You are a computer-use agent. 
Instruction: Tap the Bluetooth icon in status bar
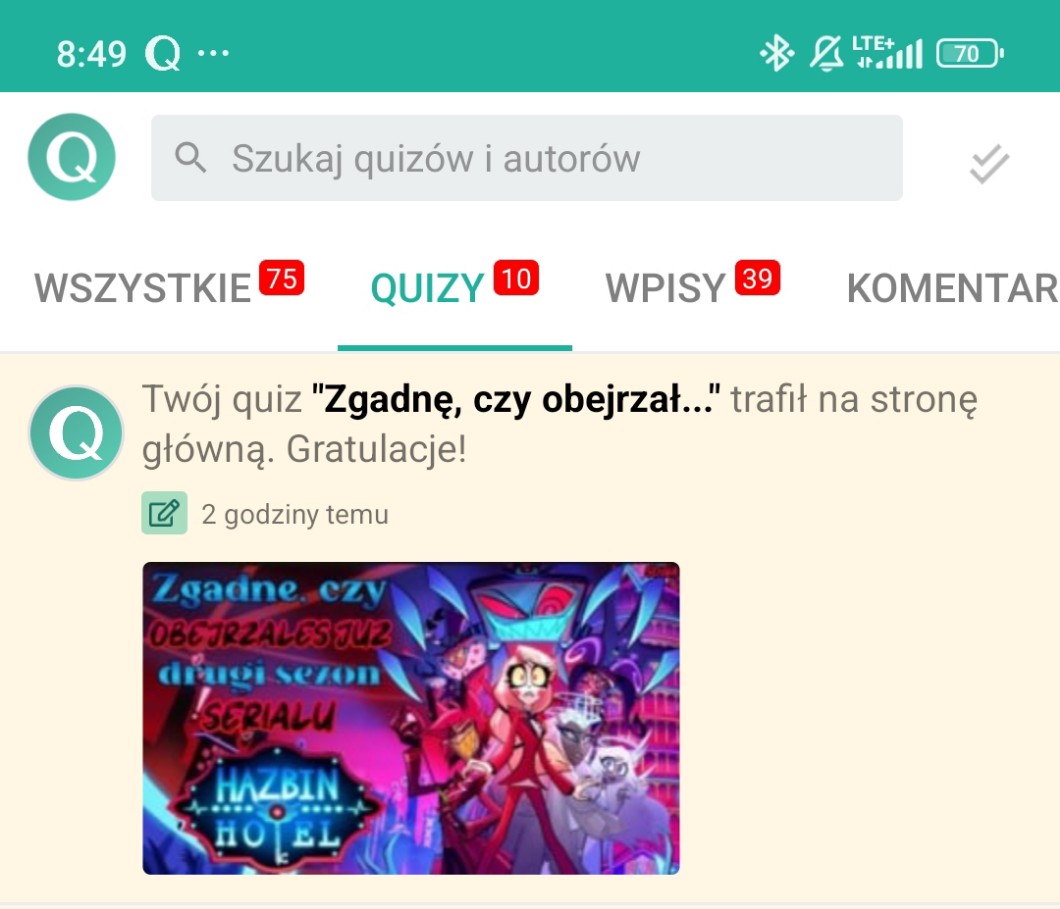point(776,53)
